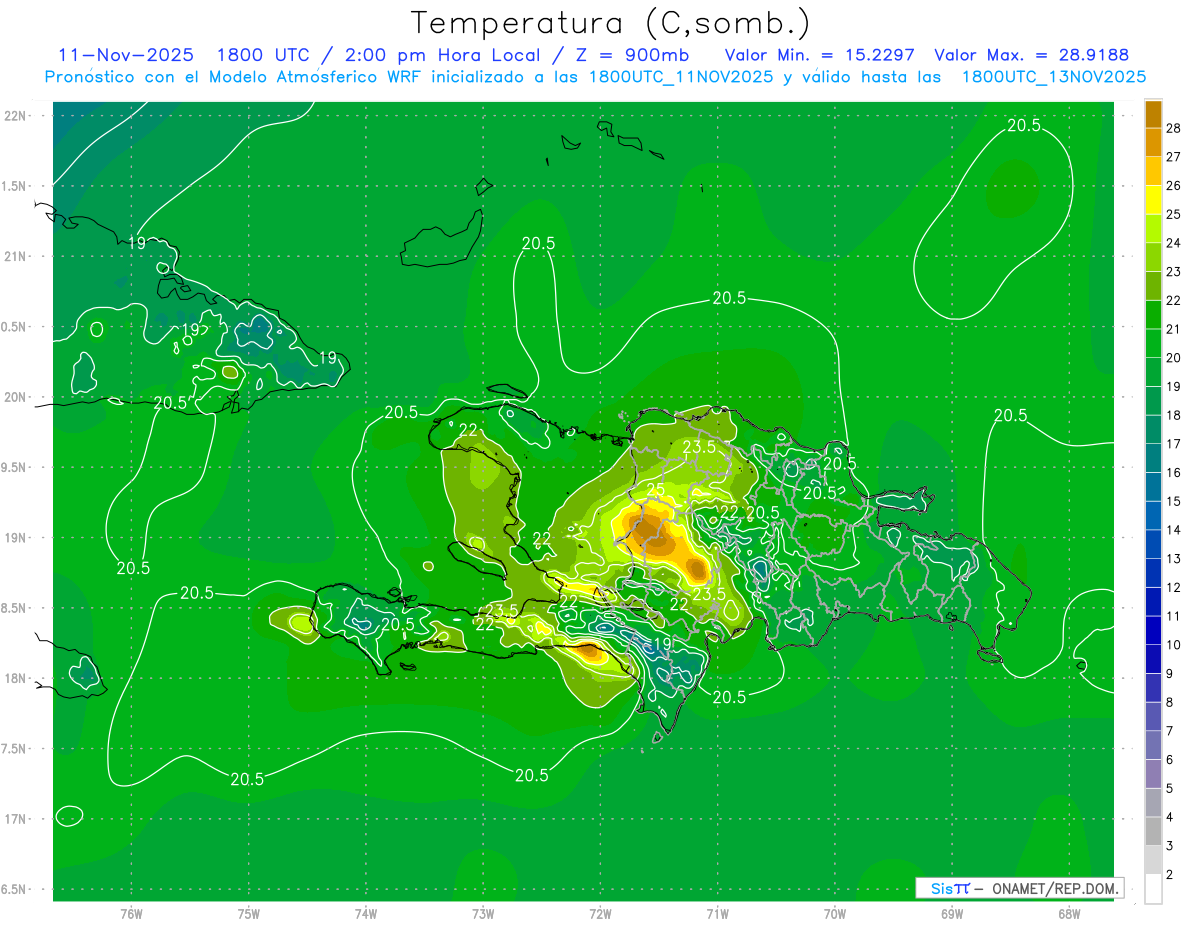Click the 75W longitude axis label
Viewport: 1200px width, 927px height.
pyautogui.click(x=249, y=914)
